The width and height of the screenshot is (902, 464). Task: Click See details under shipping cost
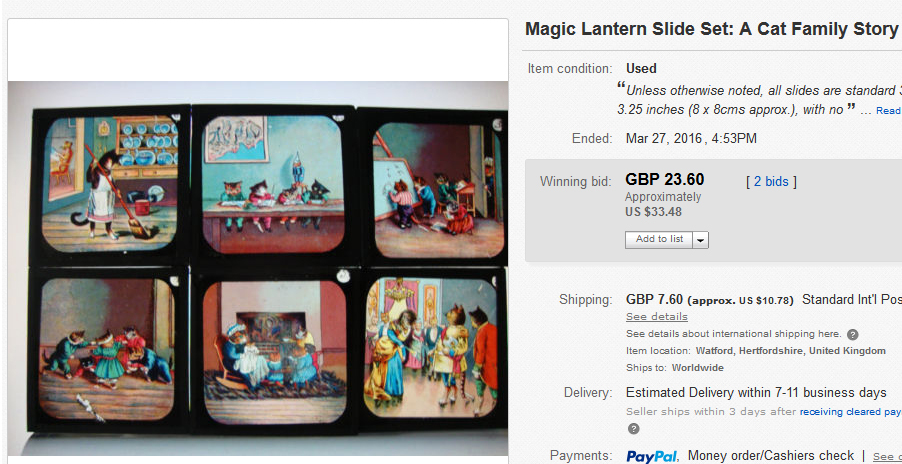[x=656, y=317]
